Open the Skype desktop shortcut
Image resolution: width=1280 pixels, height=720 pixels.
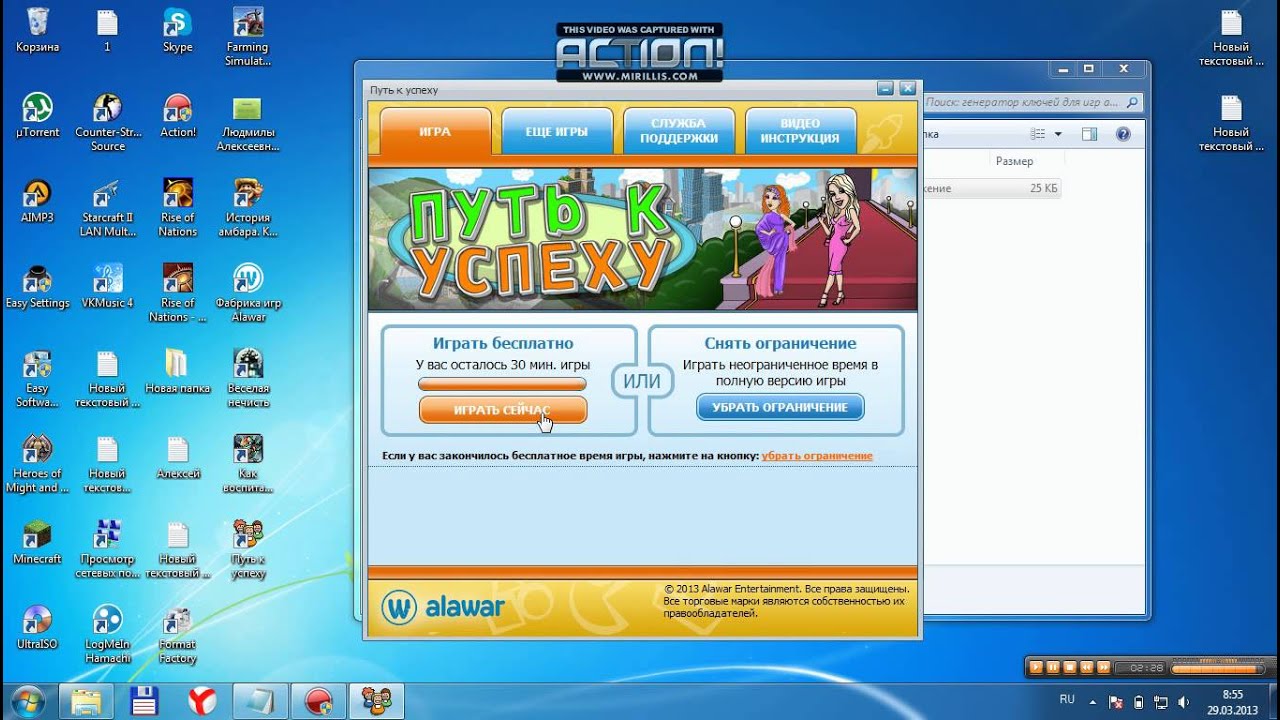178,30
